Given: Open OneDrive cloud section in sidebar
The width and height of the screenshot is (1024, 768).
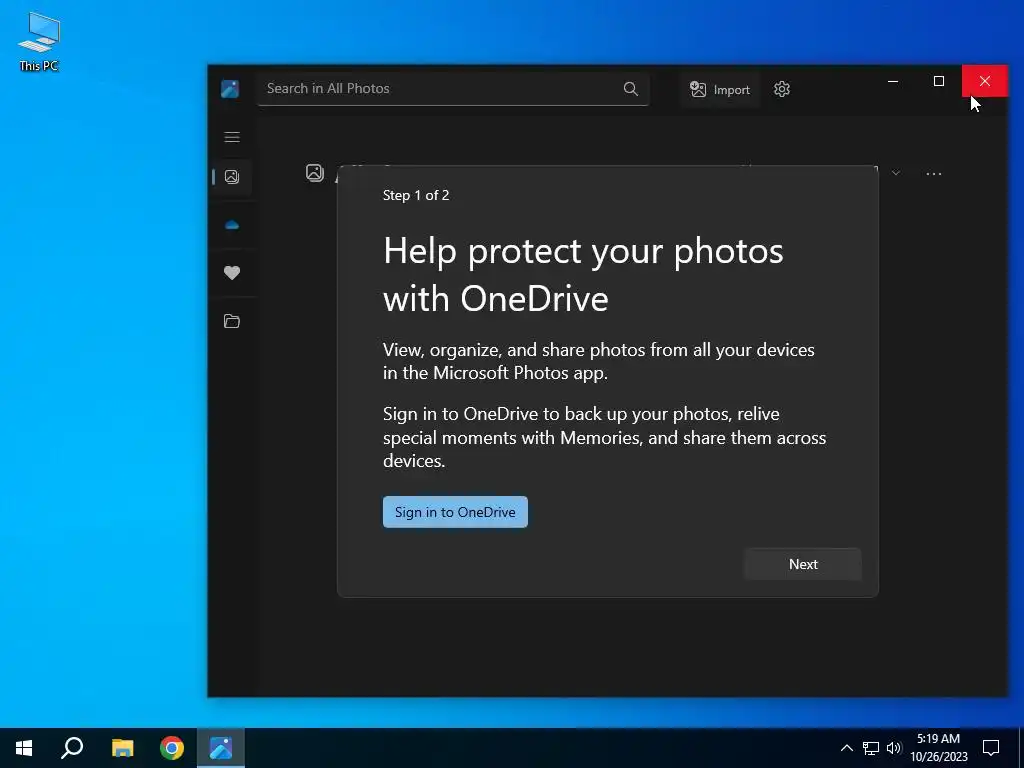Looking at the screenshot, I should pos(232,225).
